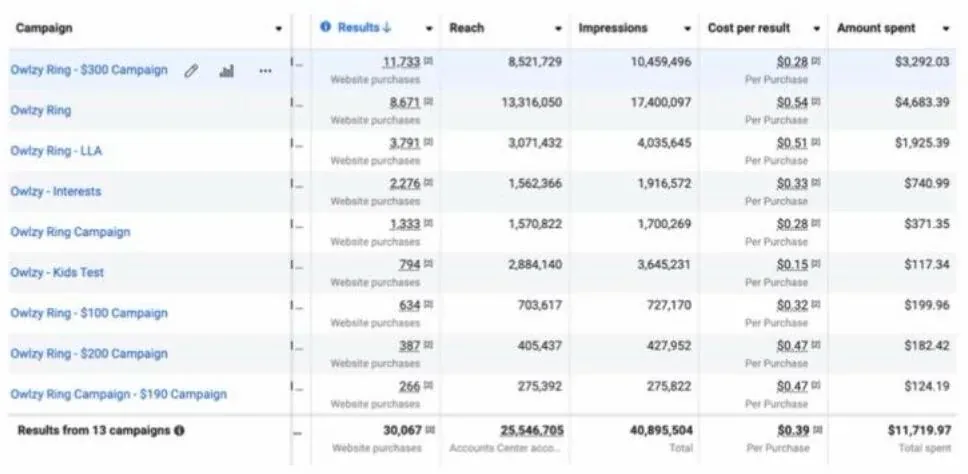Open the Owlzy - Interests campaign

point(56,191)
